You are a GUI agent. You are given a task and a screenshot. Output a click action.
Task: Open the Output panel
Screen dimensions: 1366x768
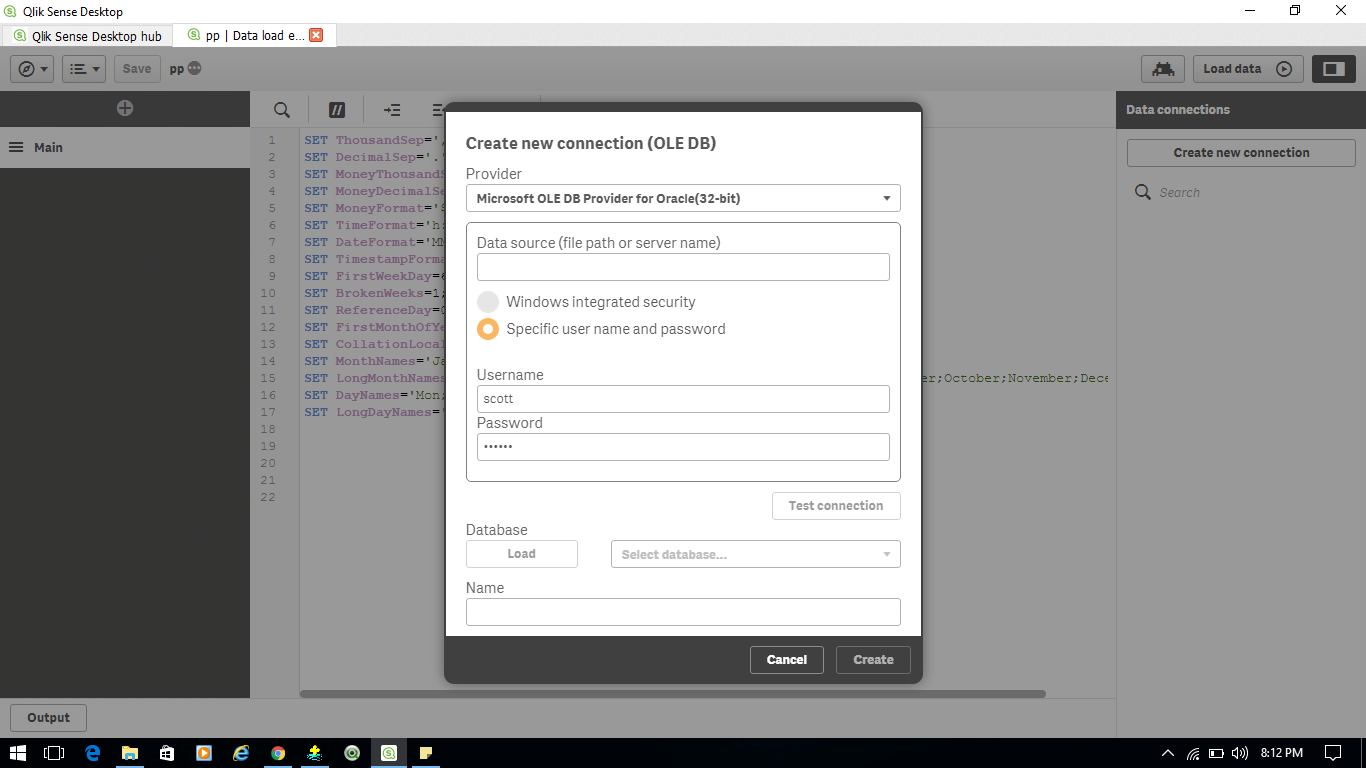48,718
